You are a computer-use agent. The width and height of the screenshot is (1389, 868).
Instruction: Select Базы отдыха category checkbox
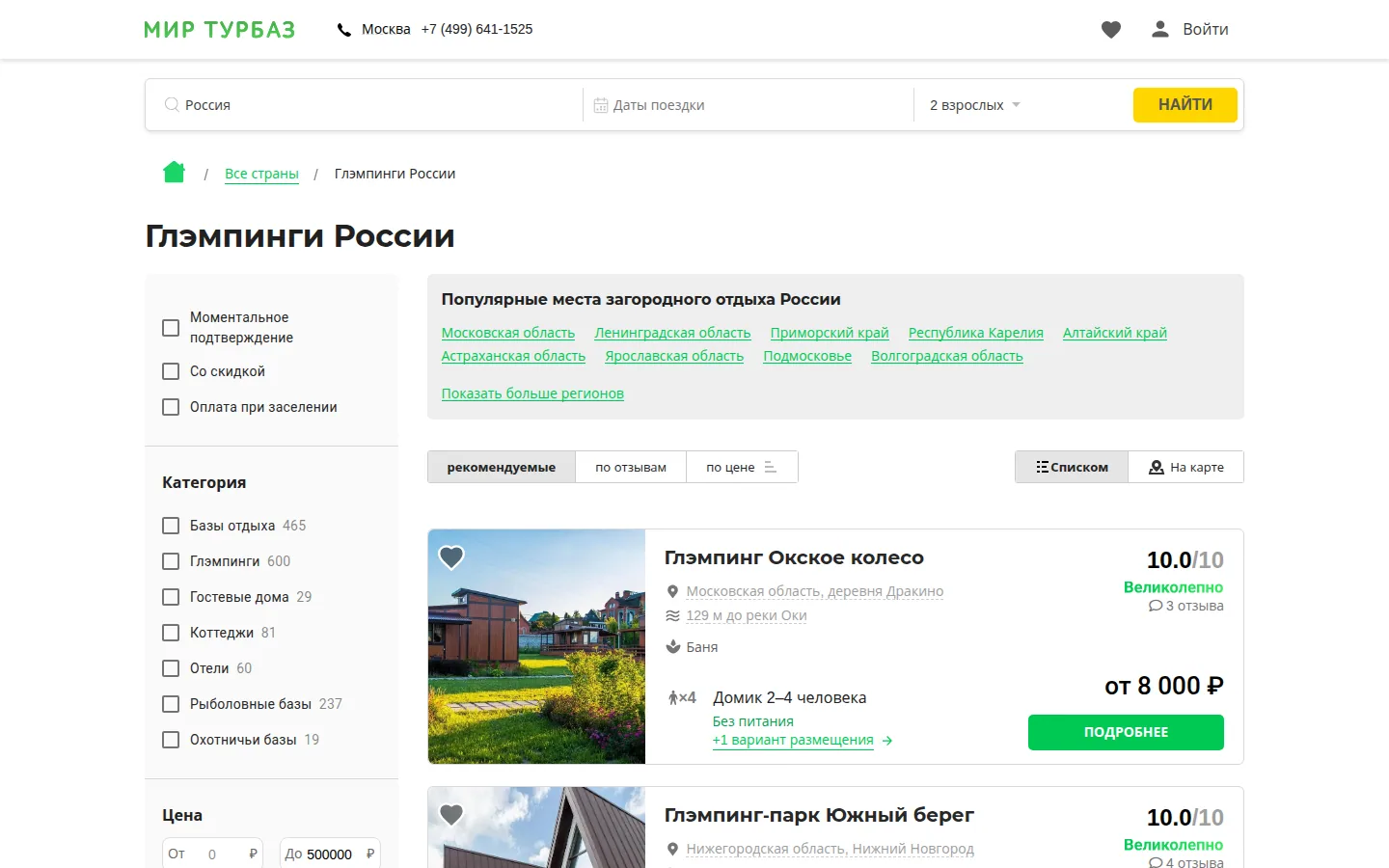tap(171, 526)
